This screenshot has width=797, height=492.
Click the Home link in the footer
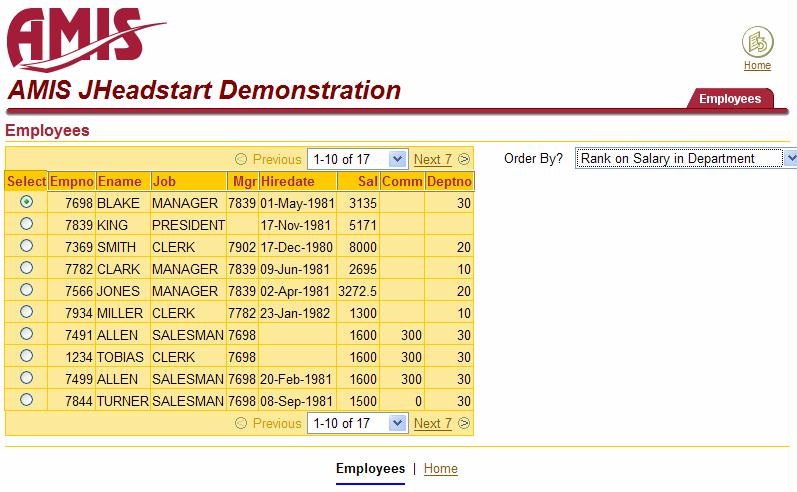pyautogui.click(x=440, y=468)
